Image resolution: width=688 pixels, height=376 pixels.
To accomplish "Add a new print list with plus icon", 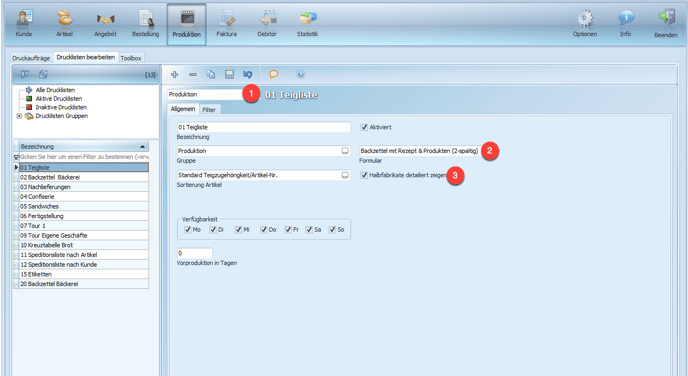I will click(x=174, y=75).
